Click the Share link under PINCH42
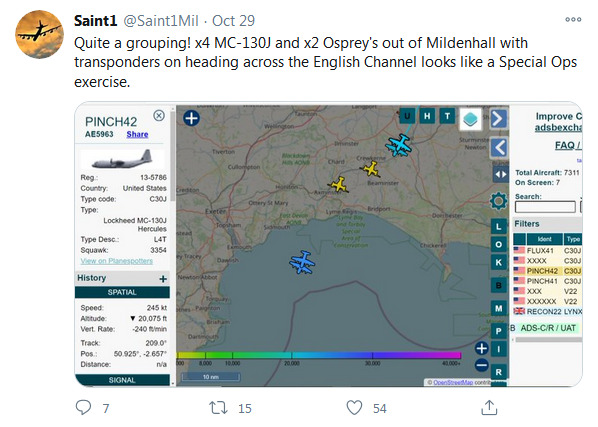Image resolution: width=598 pixels, height=427 pixels. point(137,134)
